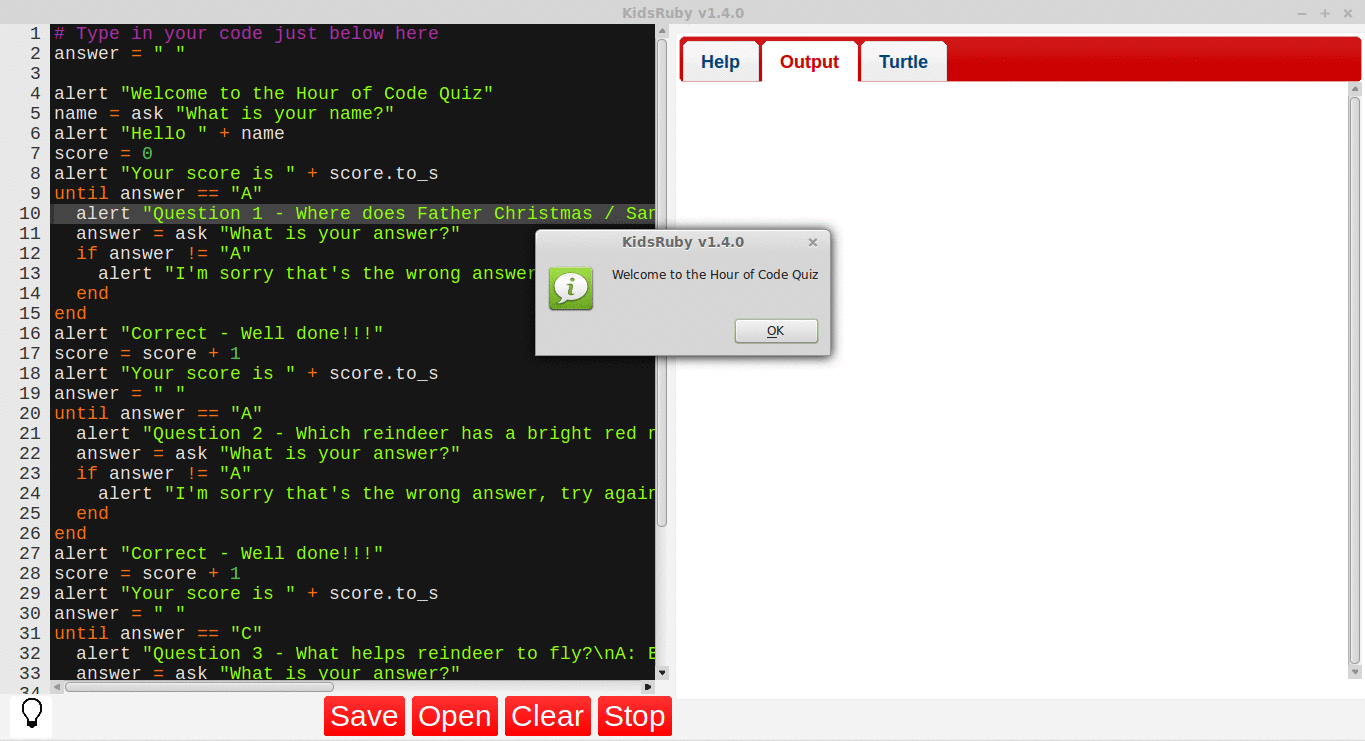Click the output panel vertical scrollbar

click(1355, 380)
